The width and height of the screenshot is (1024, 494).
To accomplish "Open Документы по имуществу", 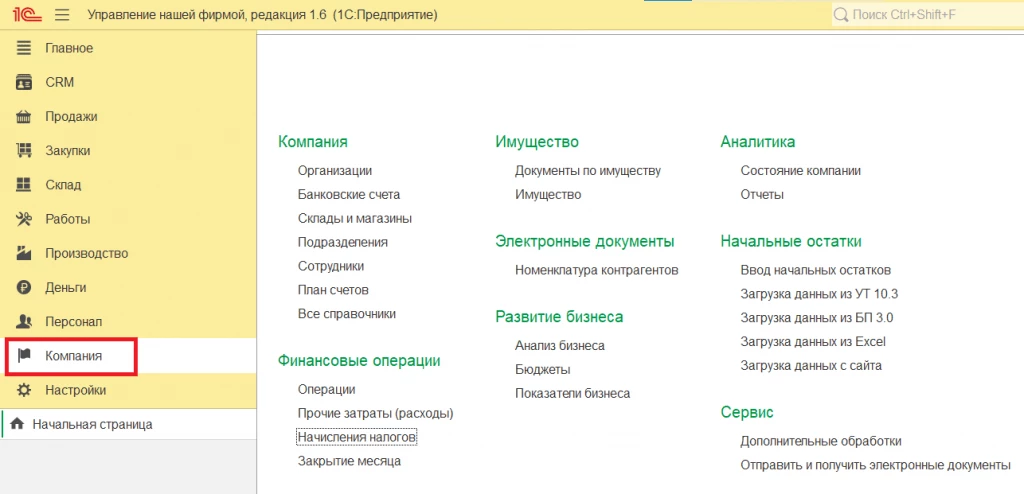I will pos(588,171).
